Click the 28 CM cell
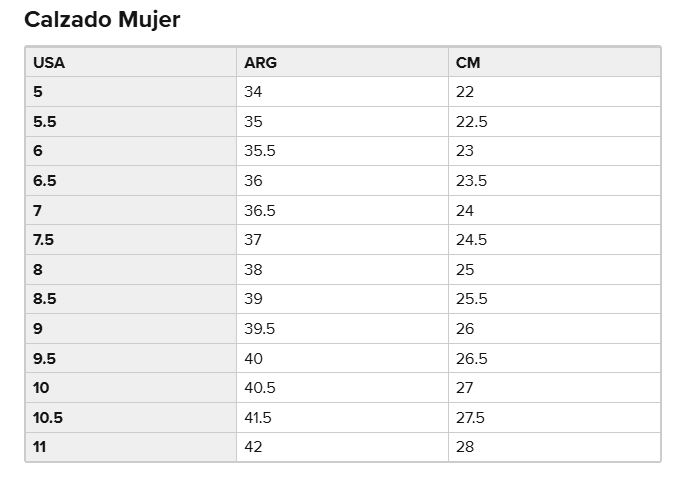Viewport: 689px width, 483px height. (x=554, y=447)
